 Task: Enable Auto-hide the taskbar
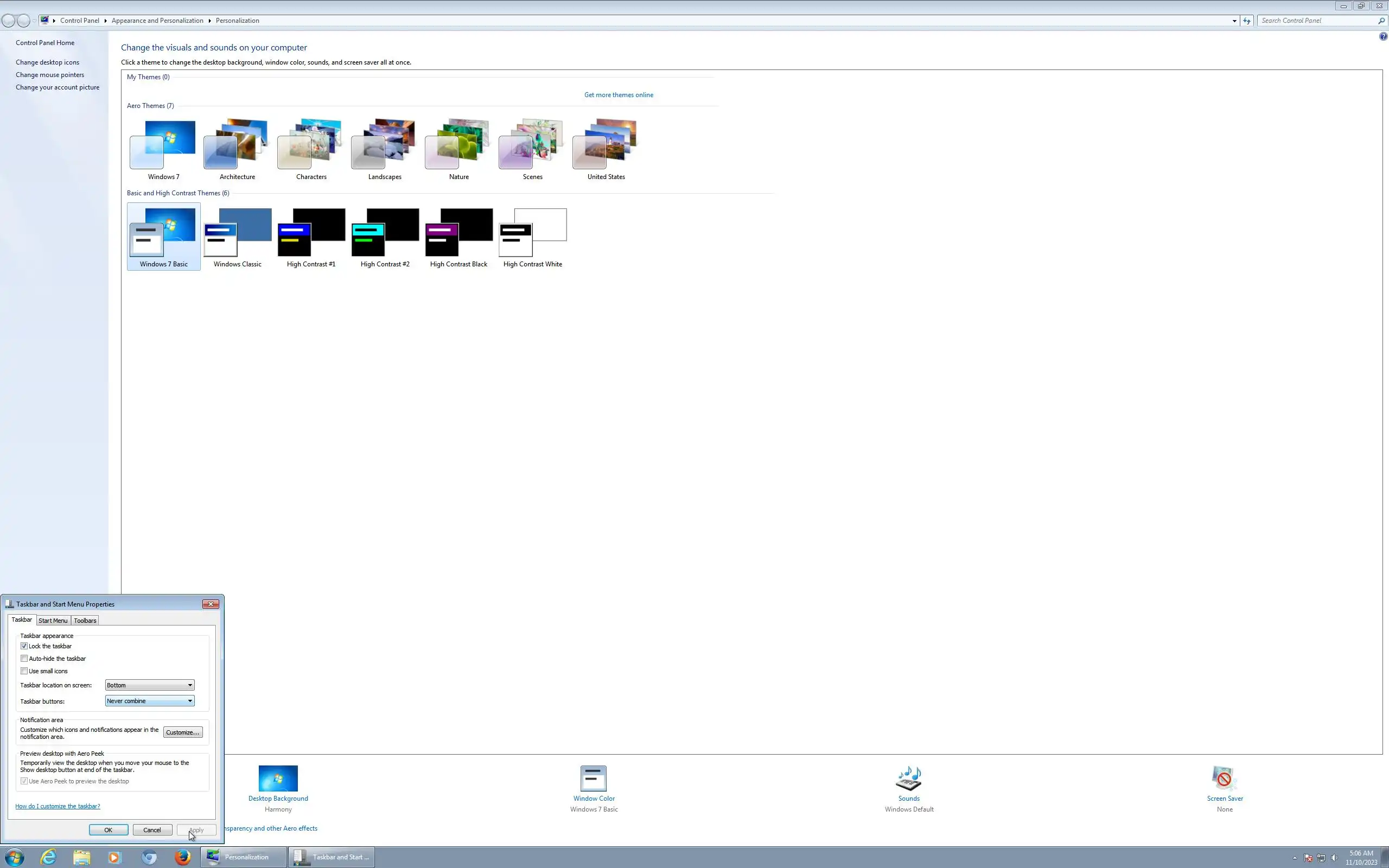click(24, 659)
